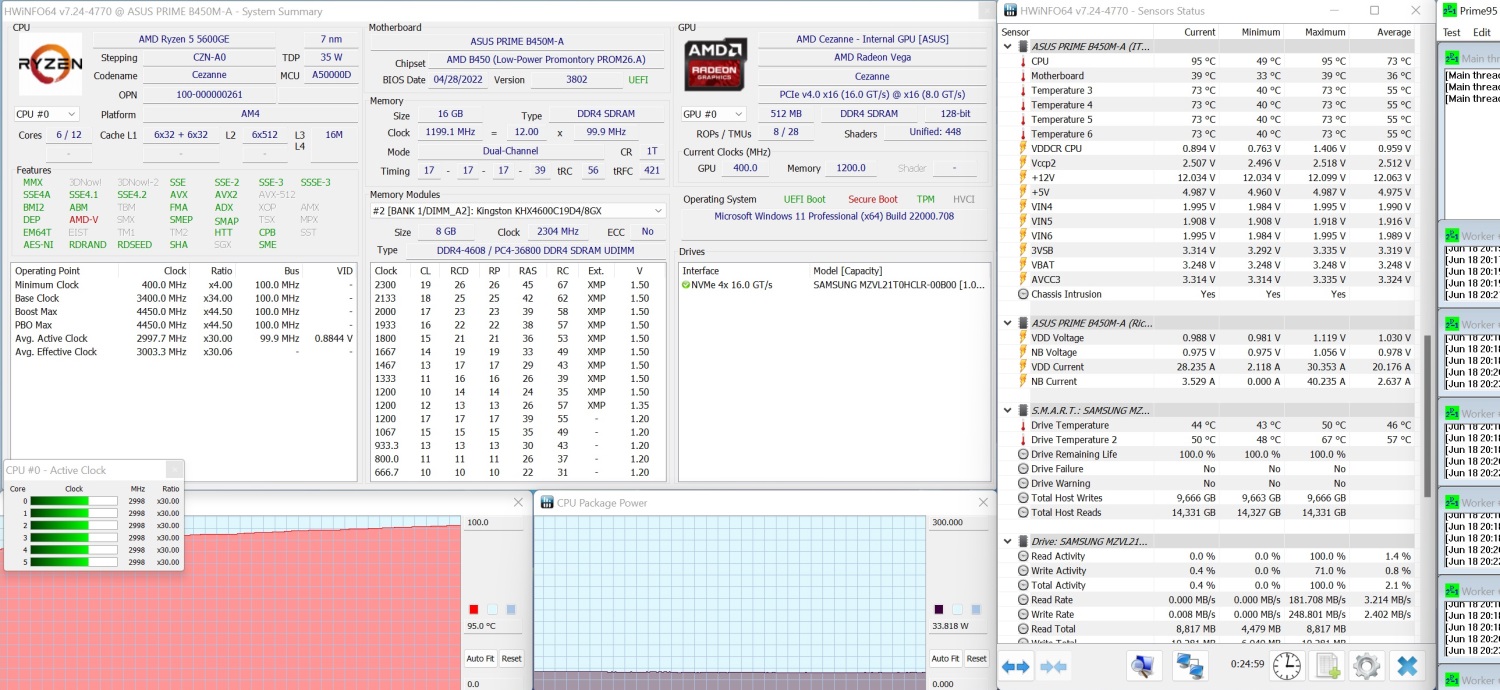Open the GPU #0 selector dropdown

click(x=713, y=114)
